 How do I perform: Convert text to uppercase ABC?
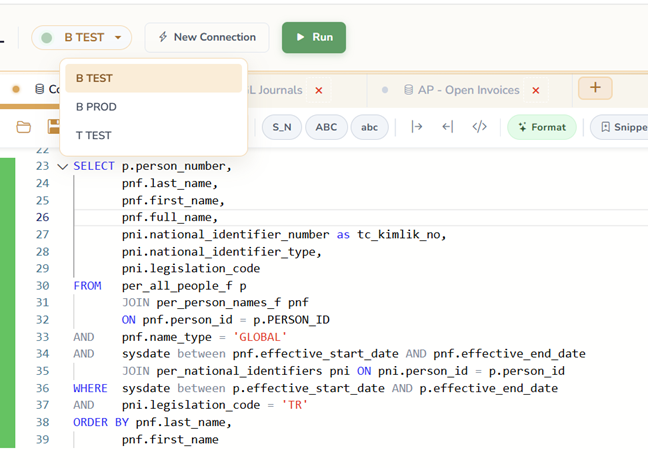tap(326, 127)
